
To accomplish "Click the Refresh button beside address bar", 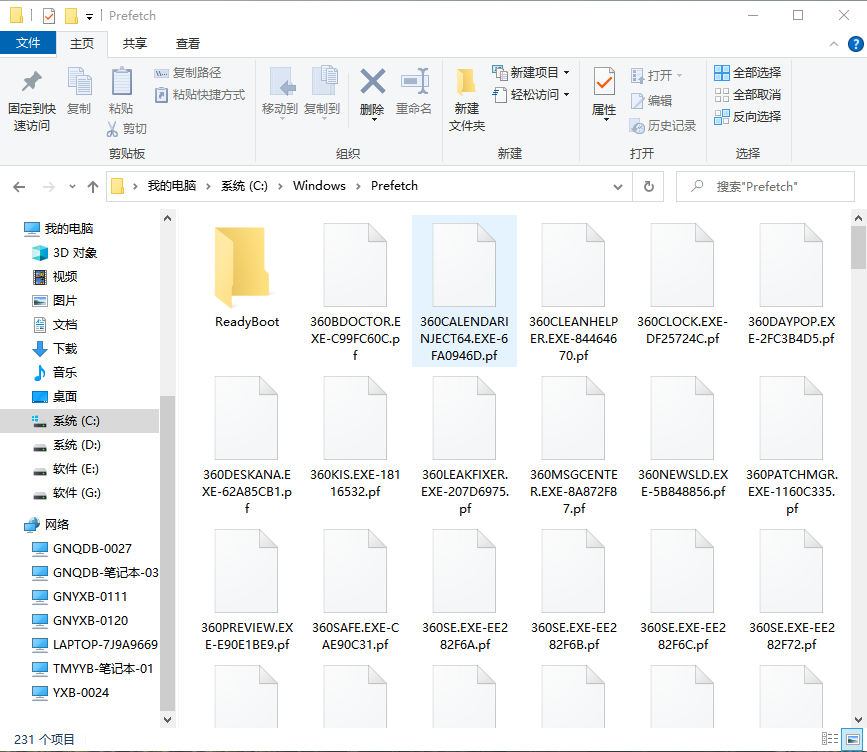I will [x=649, y=186].
